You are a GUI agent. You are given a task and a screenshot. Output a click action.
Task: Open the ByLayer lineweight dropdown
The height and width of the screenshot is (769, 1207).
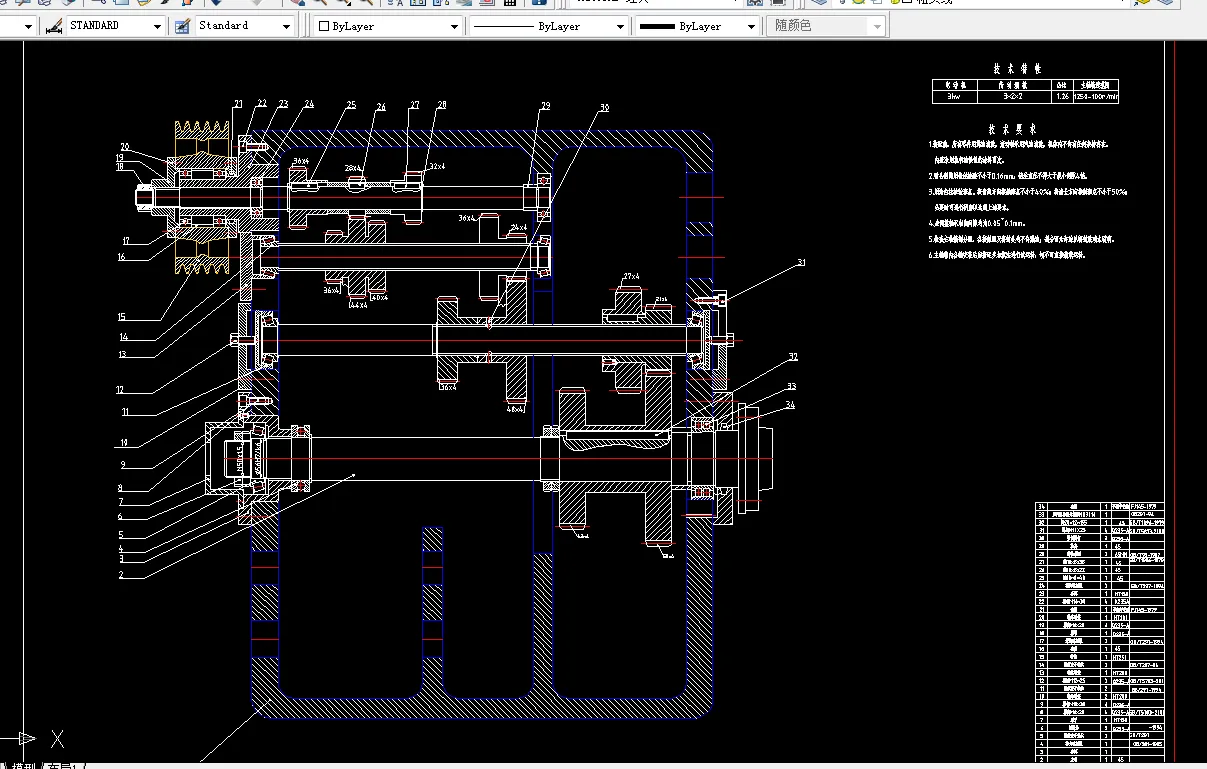(751, 27)
